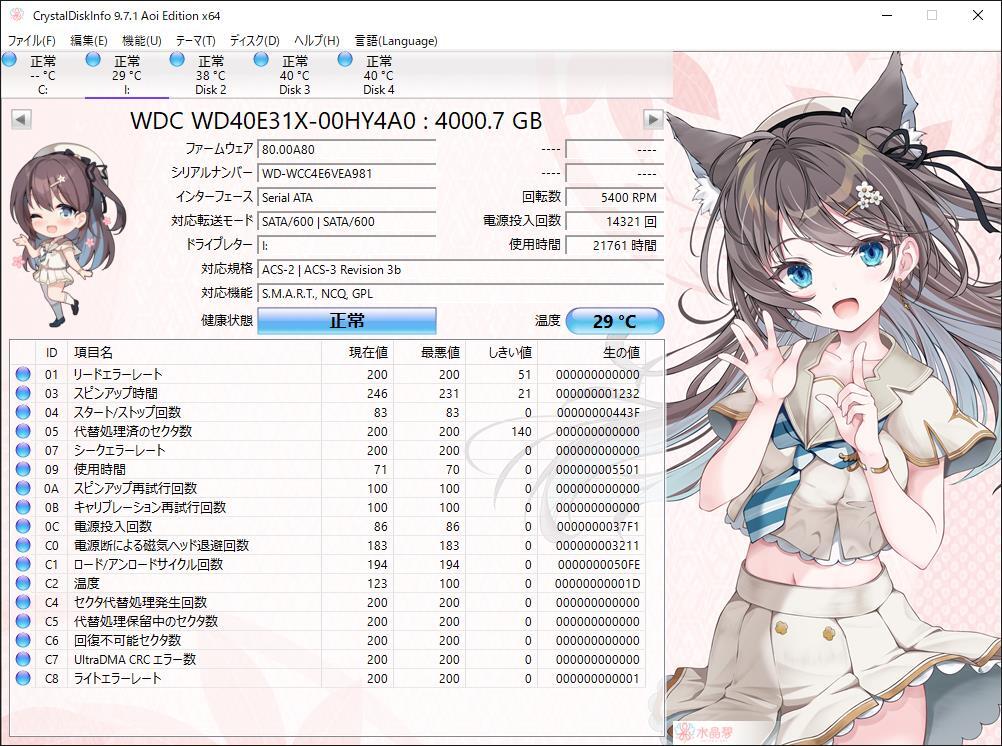
Task: Select the C: disk tab
Action: coord(43,75)
